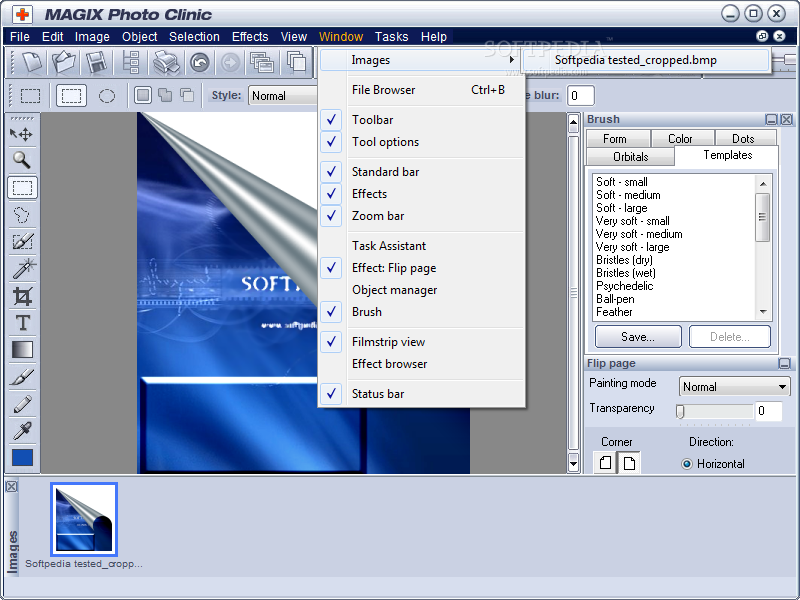This screenshot has height=600, width=800.
Task: Open the Effects menu
Action: pos(250,37)
